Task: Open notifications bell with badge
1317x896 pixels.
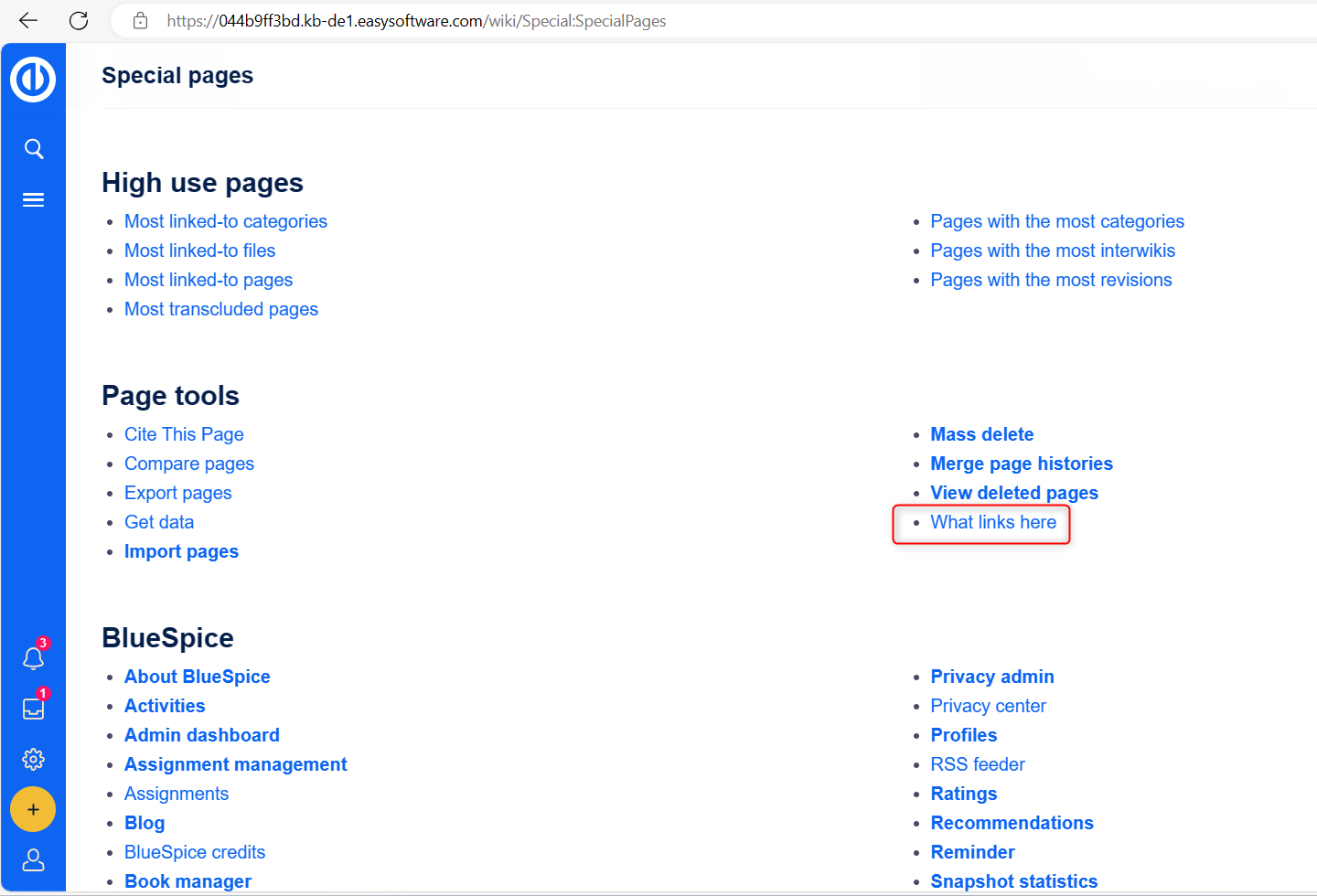Action: pos(34,658)
